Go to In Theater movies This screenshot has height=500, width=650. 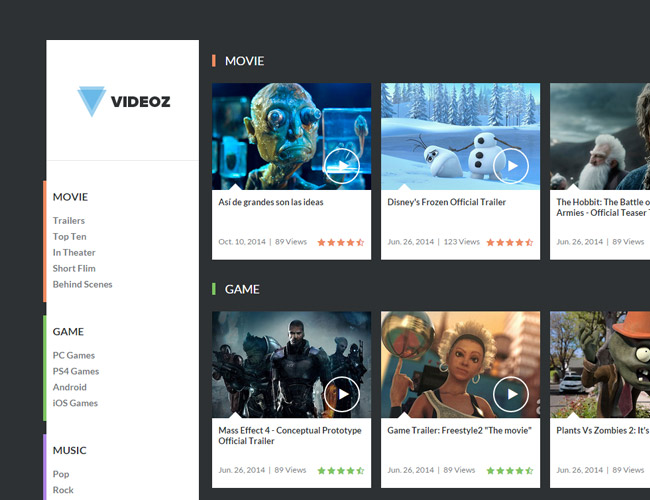point(74,252)
